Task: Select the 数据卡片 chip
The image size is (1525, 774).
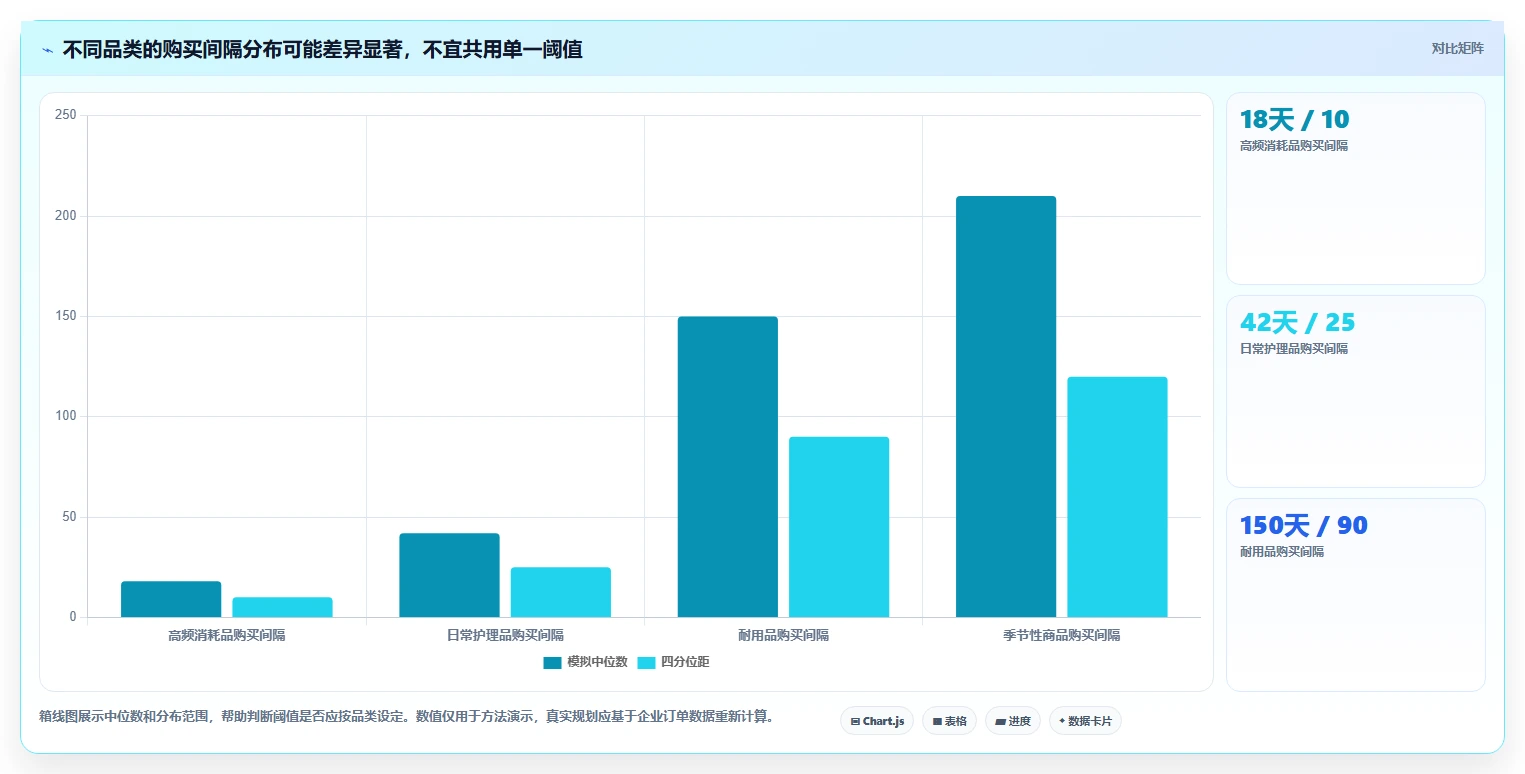Action: (x=1085, y=721)
